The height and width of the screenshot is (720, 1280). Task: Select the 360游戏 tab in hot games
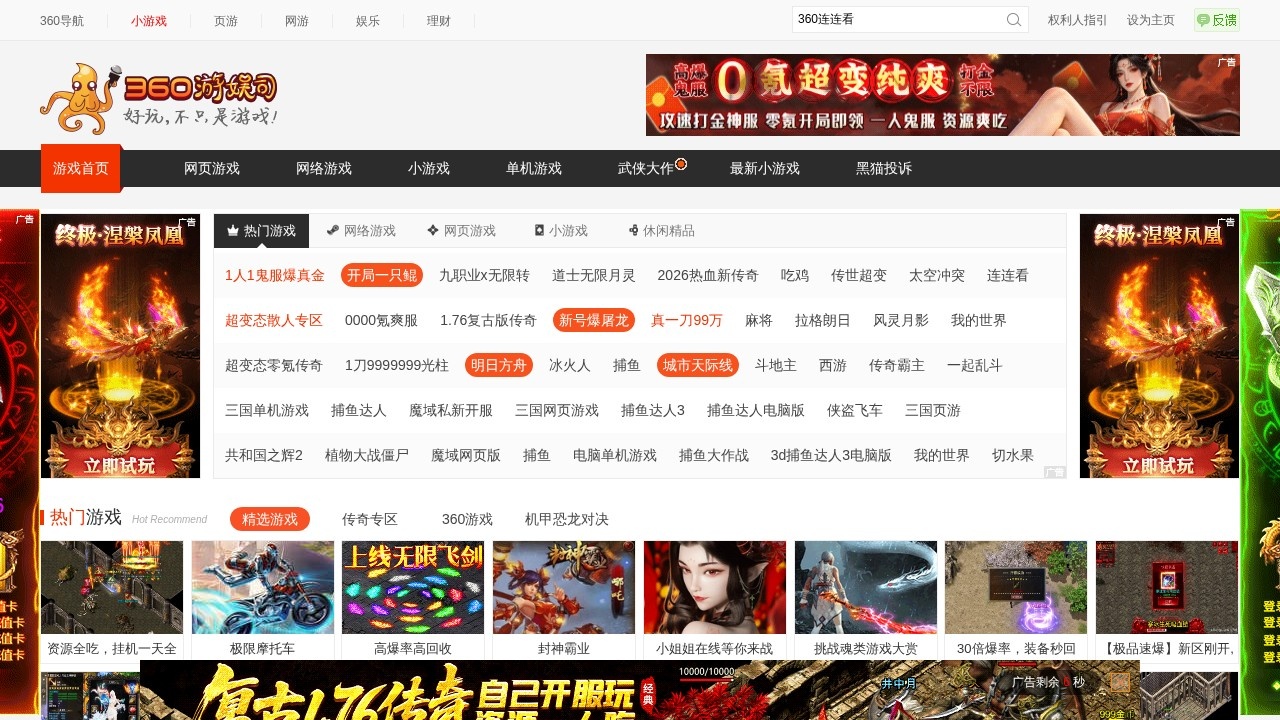[467, 519]
